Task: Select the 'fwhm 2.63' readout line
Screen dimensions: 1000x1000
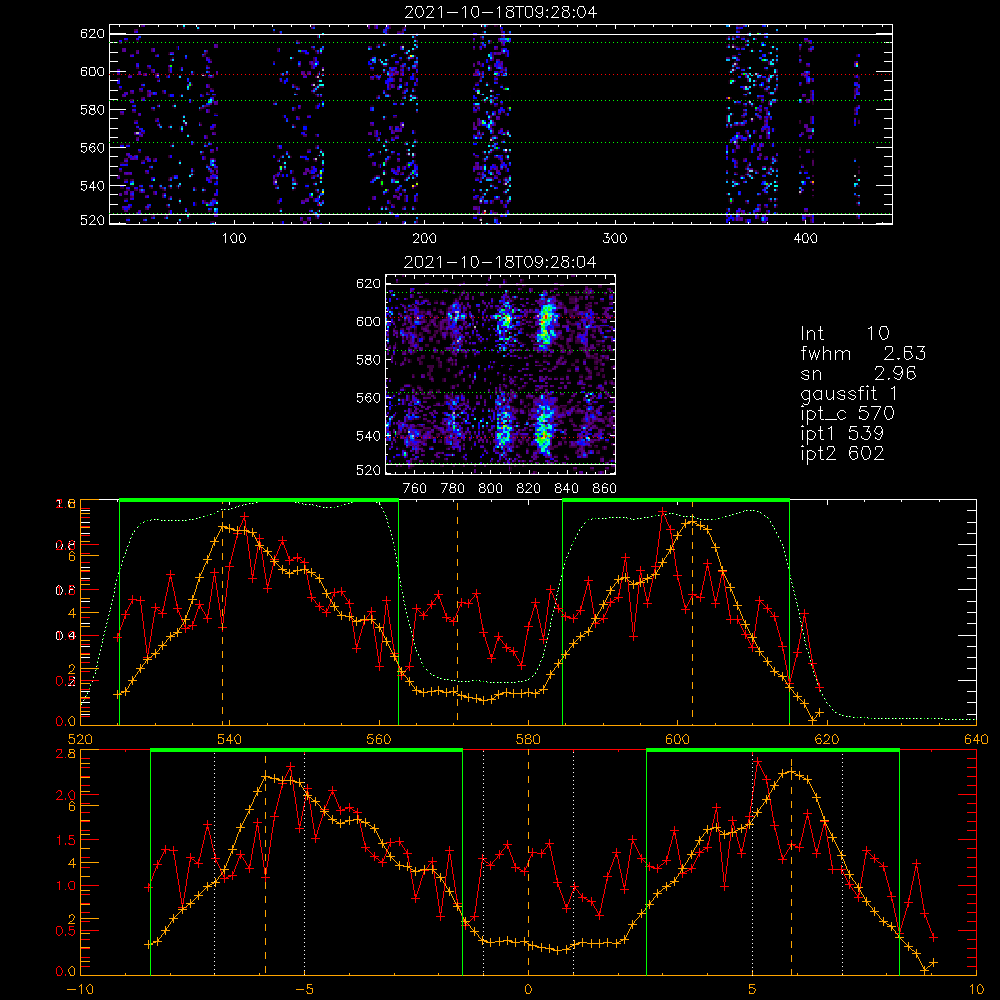Action: click(x=863, y=353)
